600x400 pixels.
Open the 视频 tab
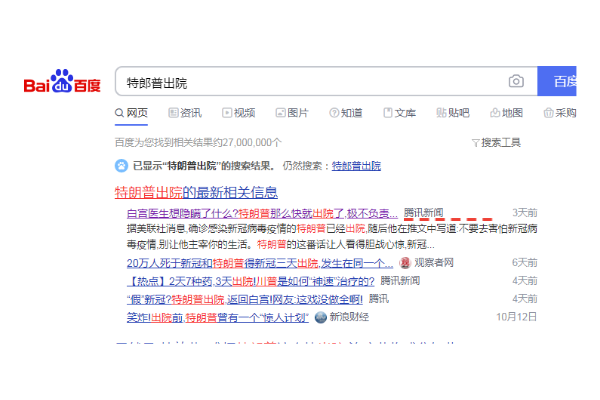pos(239,113)
